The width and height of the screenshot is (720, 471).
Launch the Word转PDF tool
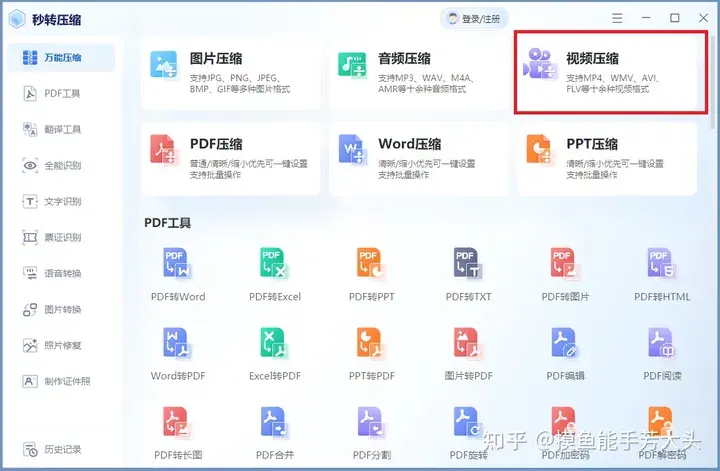tap(178, 354)
